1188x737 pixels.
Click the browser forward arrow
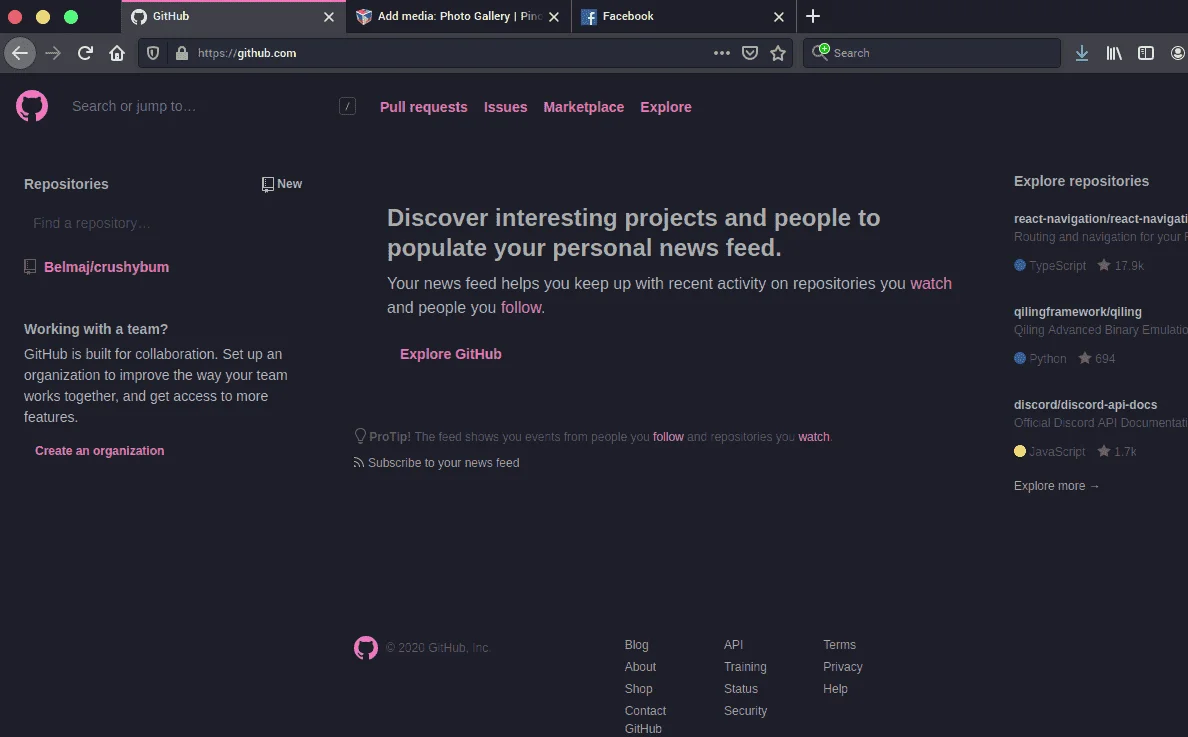click(52, 53)
